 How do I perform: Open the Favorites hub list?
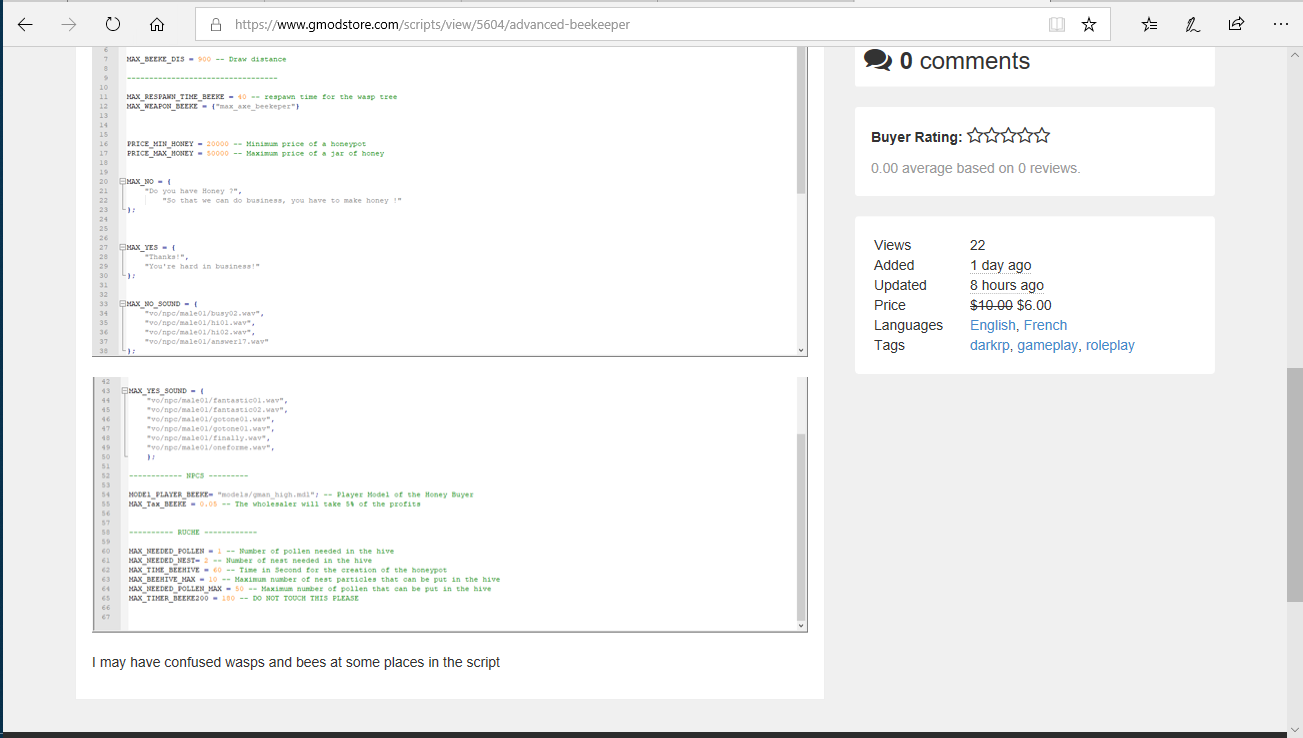tap(1150, 25)
